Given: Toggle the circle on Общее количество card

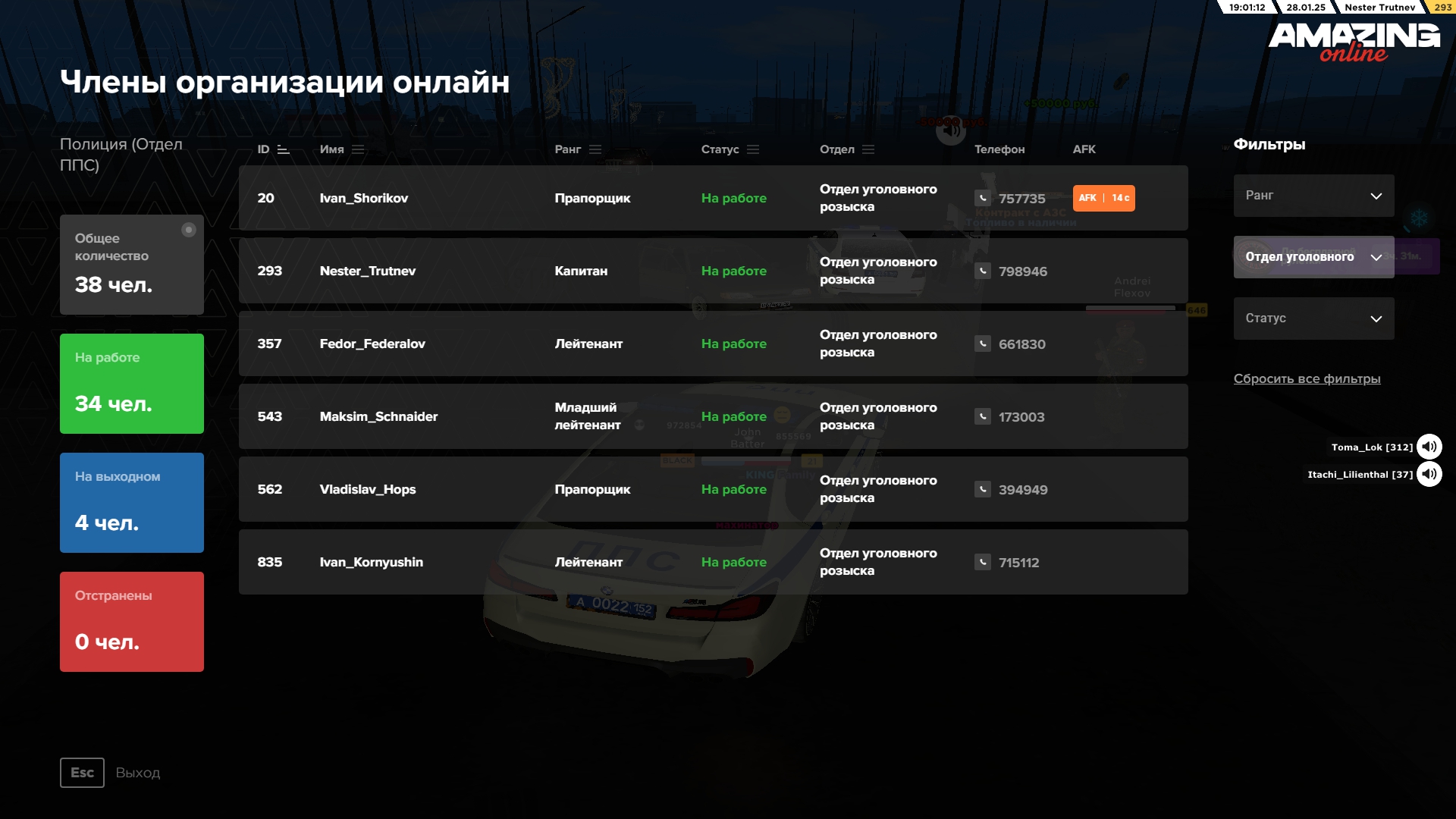Looking at the screenshot, I should (189, 230).
